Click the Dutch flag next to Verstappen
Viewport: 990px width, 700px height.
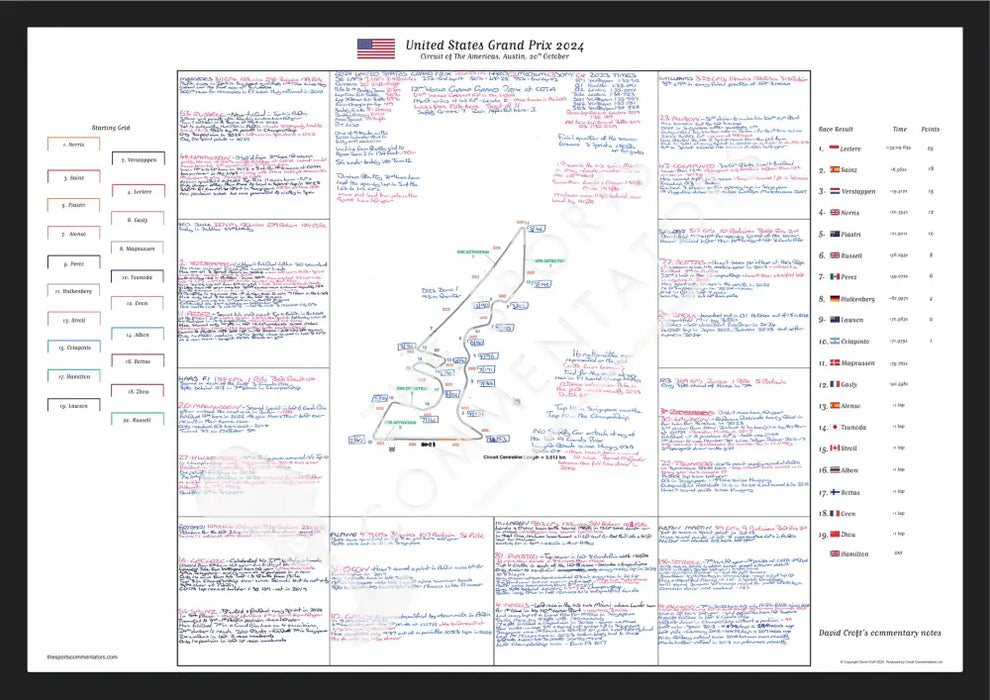tap(833, 191)
